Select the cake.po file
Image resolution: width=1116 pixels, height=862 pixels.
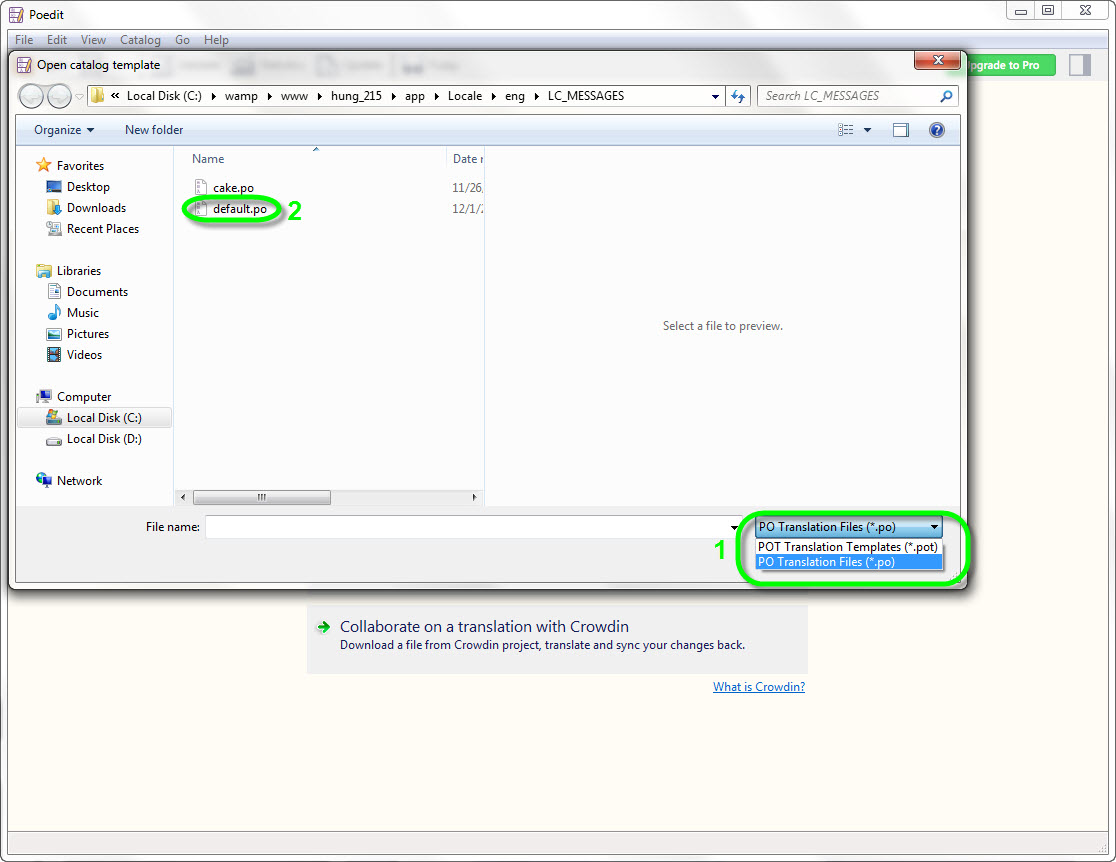233,188
